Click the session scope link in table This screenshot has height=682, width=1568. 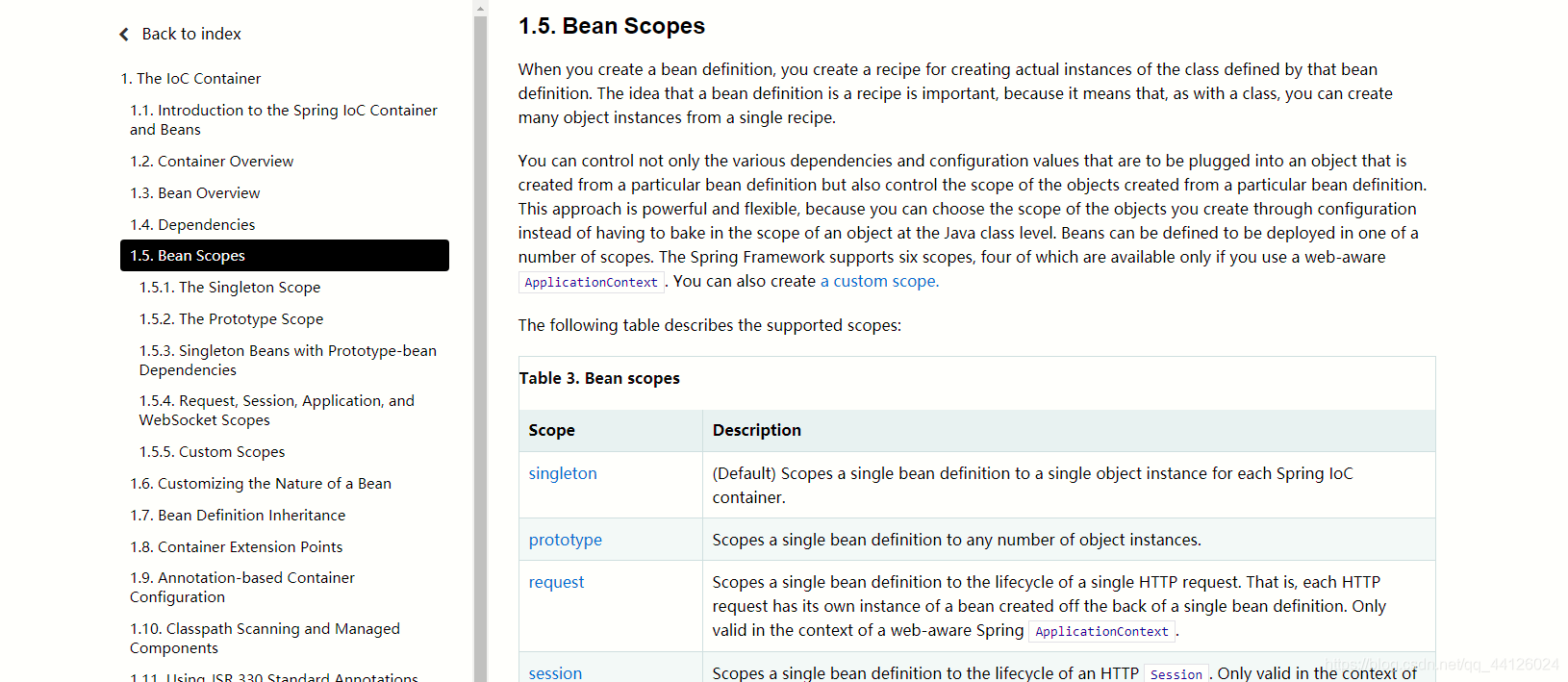555,672
